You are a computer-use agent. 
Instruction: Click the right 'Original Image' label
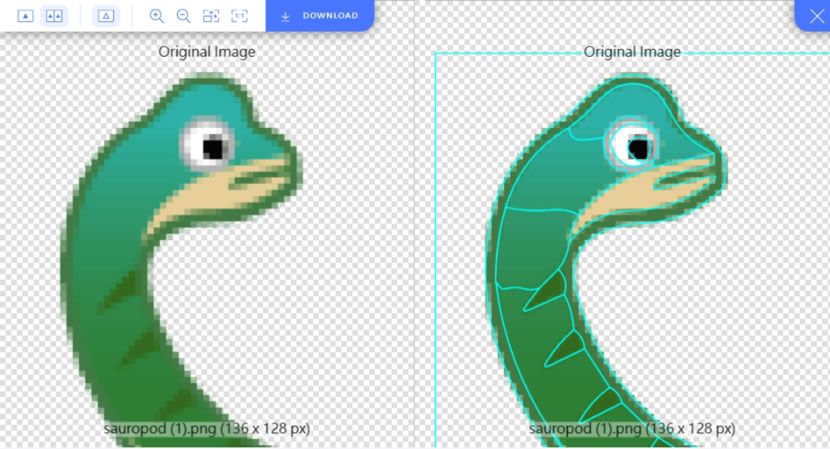[x=632, y=52]
